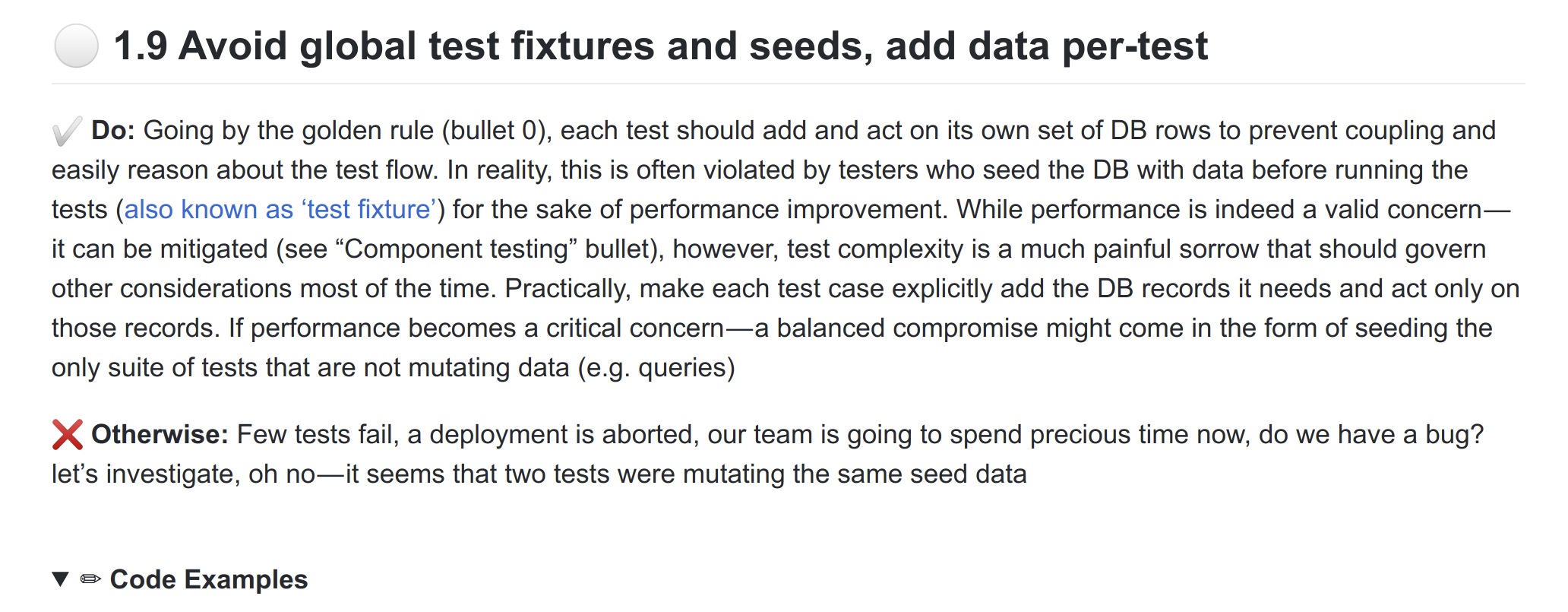Click the bold Do: label

113,131
